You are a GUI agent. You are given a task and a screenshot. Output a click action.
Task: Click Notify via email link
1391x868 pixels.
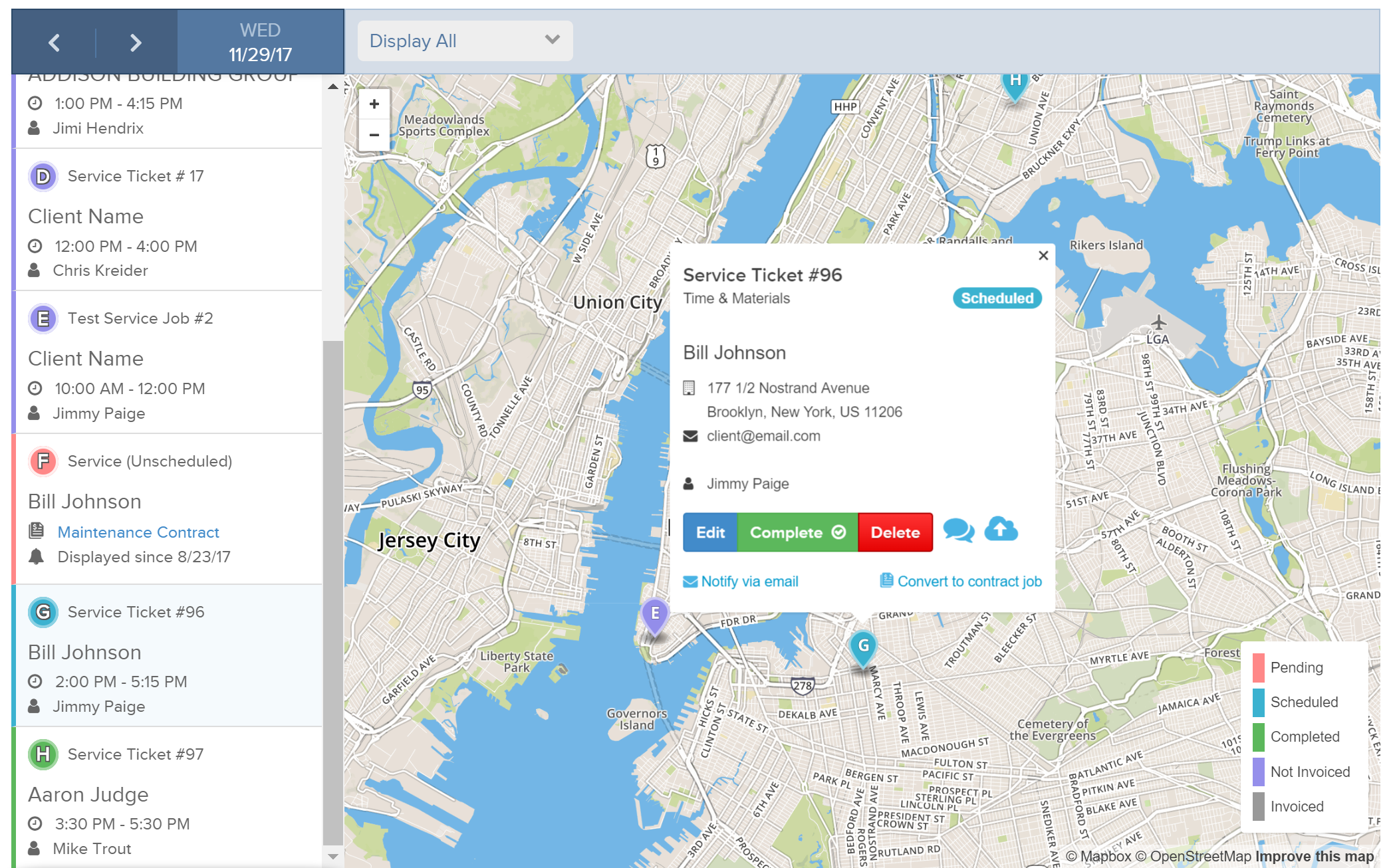[741, 582]
